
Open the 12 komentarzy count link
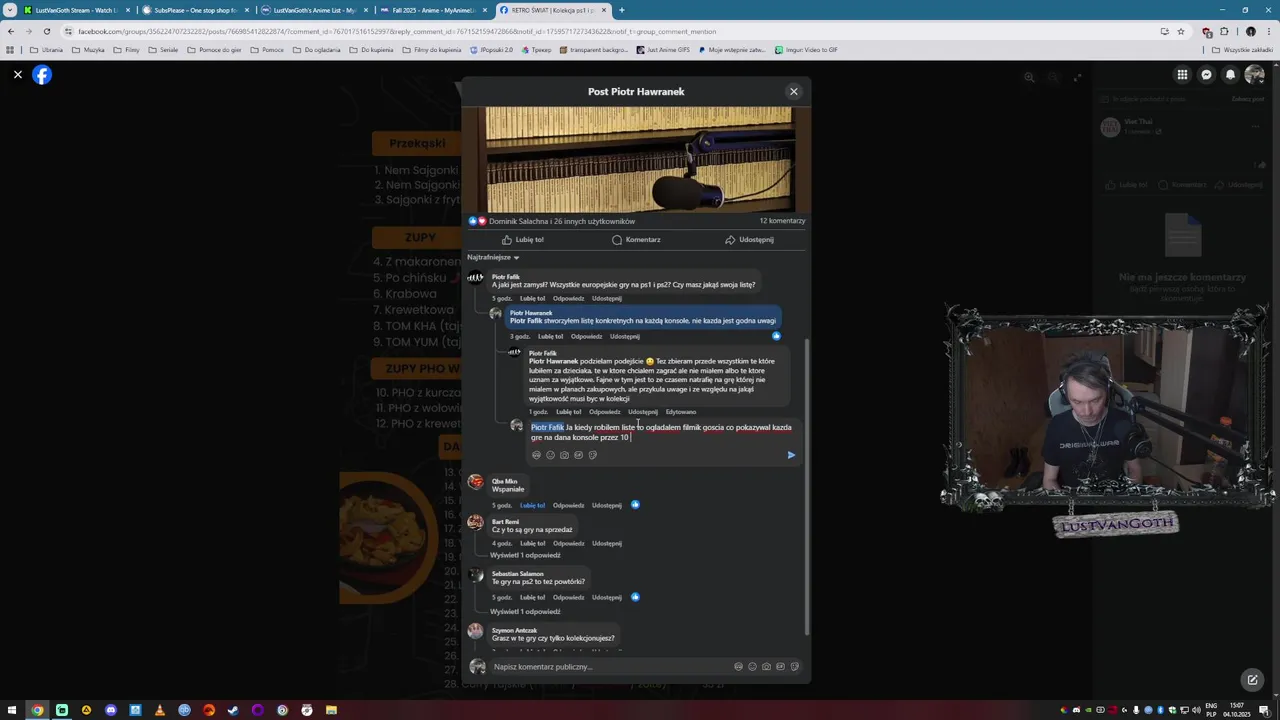(x=782, y=221)
